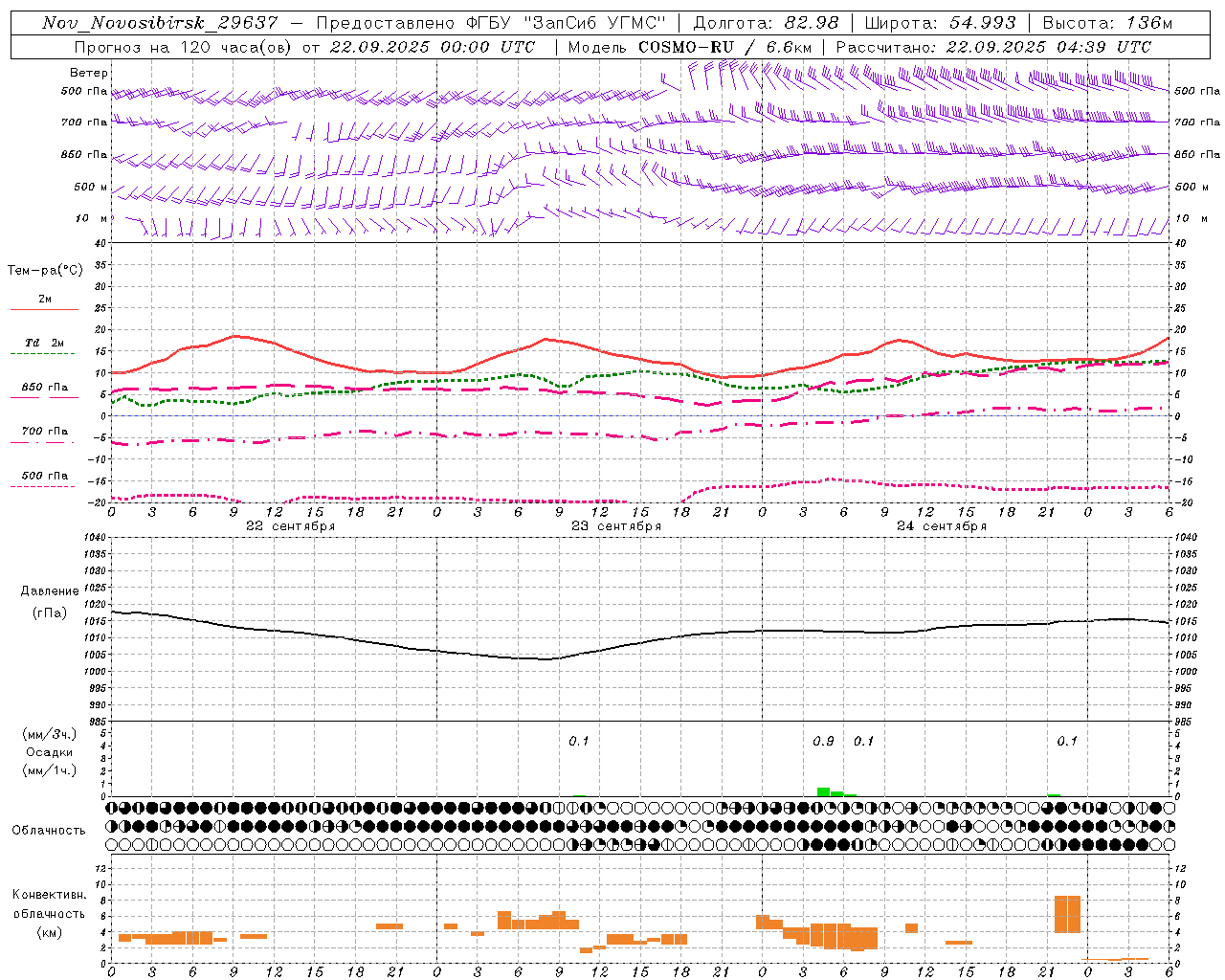Viewport: 1225px width, 980px height.
Task: Click the dotted pink 500 гПа legend line
Action: tap(42, 486)
